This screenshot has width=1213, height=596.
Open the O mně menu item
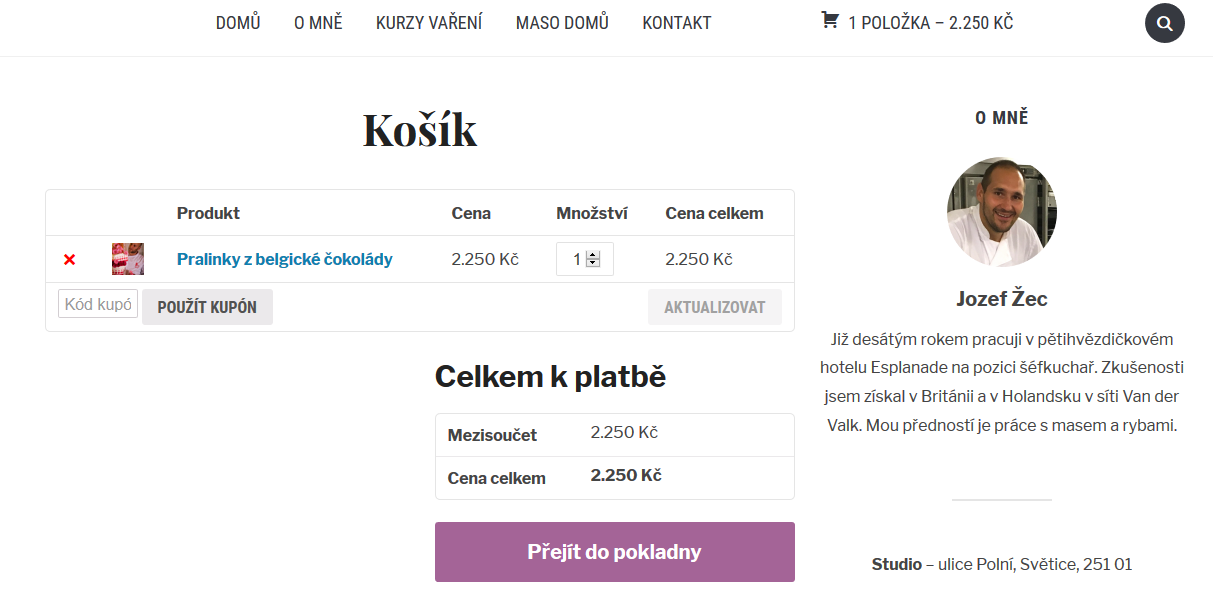pyautogui.click(x=318, y=23)
